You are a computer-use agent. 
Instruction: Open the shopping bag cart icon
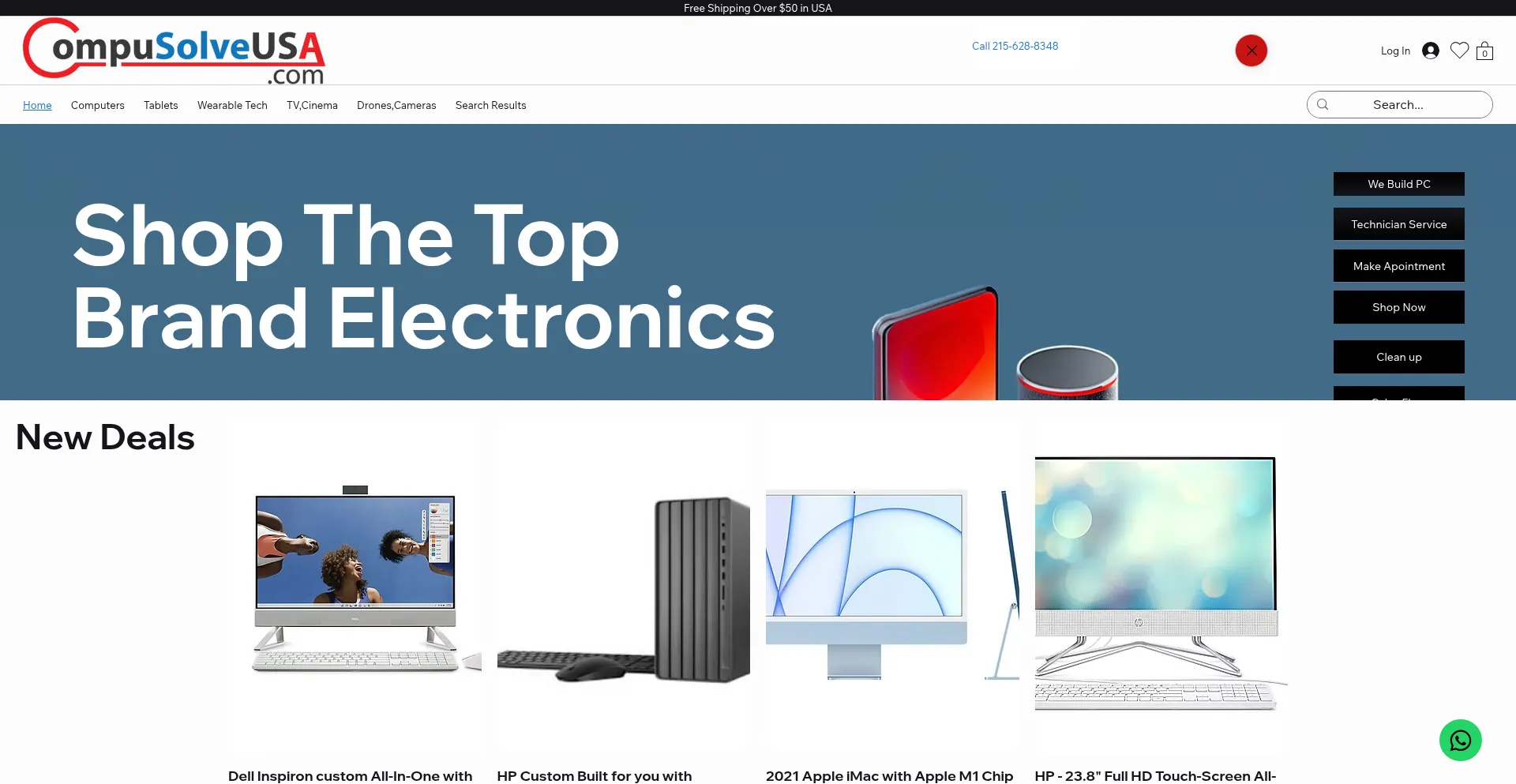coord(1484,51)
